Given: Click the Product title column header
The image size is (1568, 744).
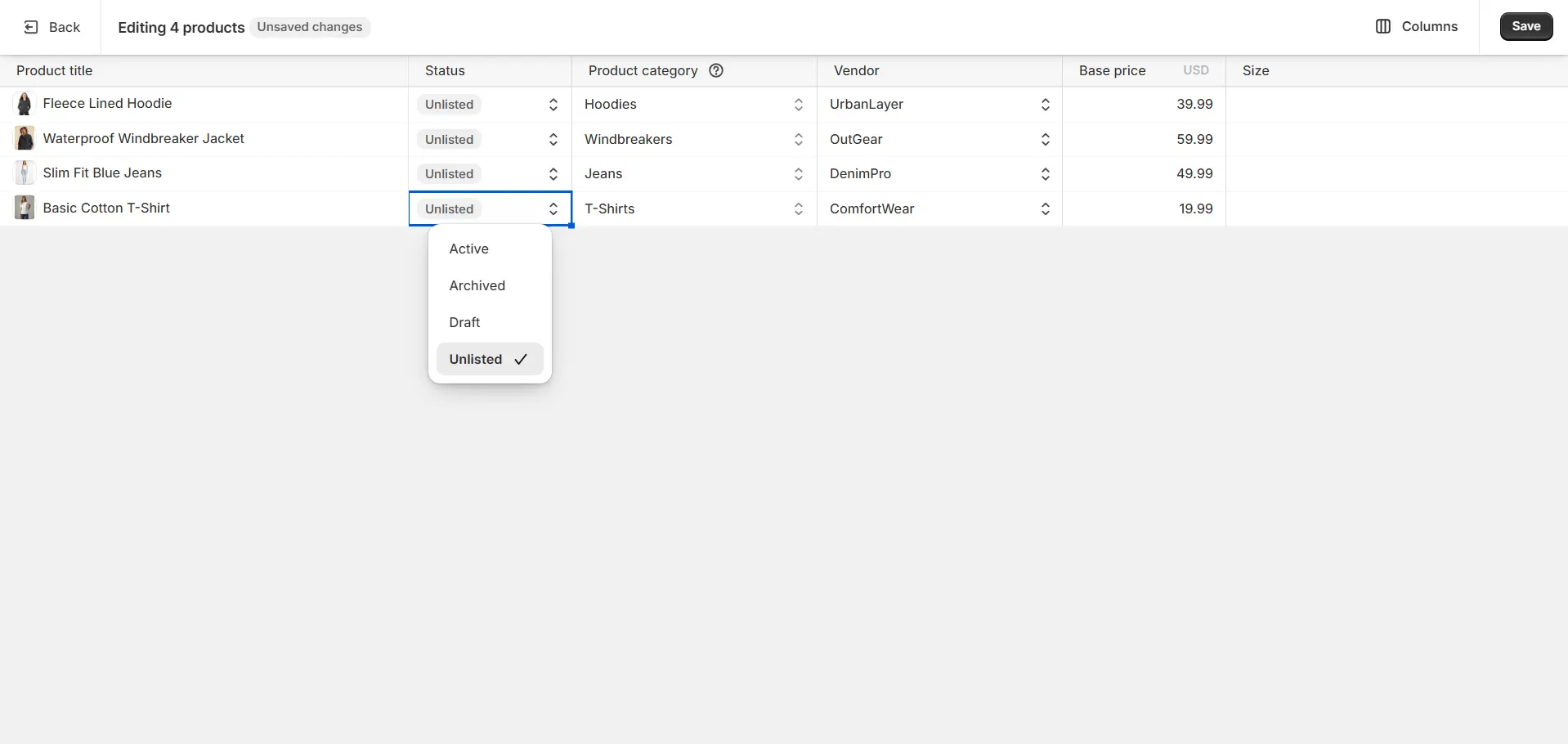Looking at the screenshot, I should tap(55, 70).
